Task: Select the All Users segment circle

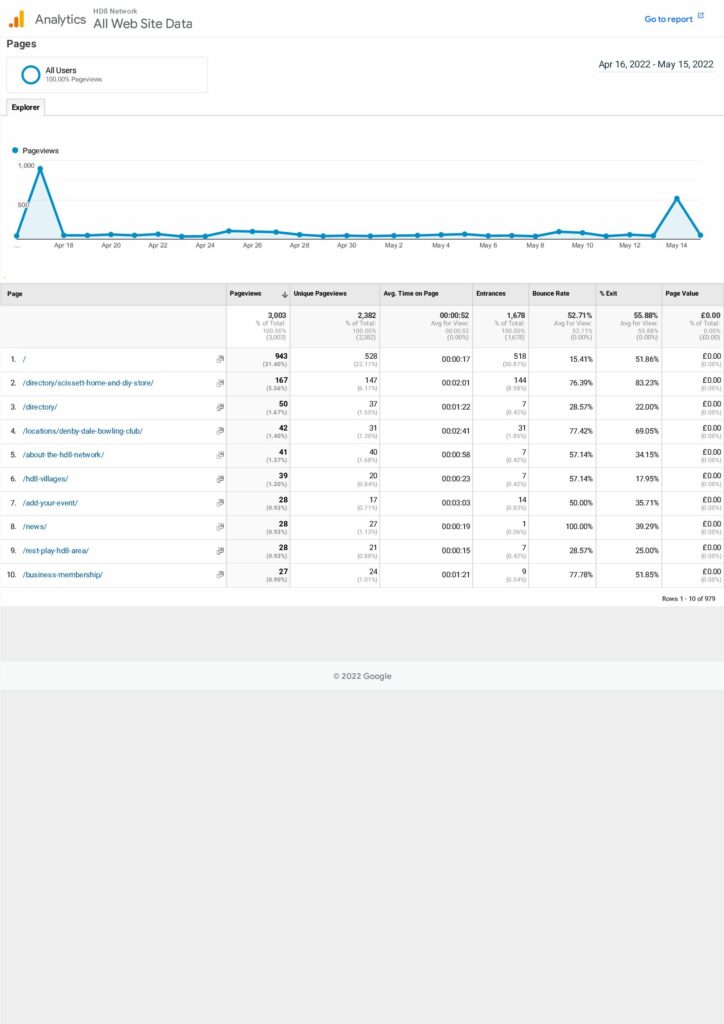Action: coord(31,74)
